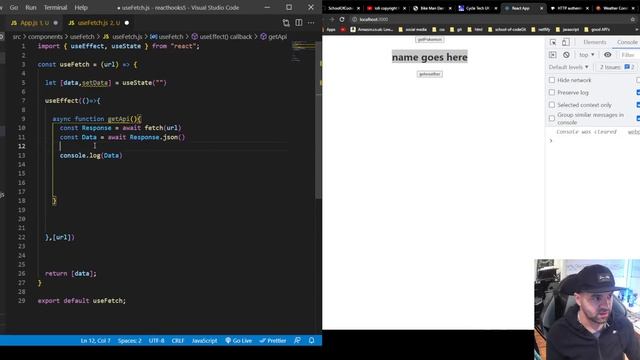Clear the console with the ban icon

coord(566,55)
